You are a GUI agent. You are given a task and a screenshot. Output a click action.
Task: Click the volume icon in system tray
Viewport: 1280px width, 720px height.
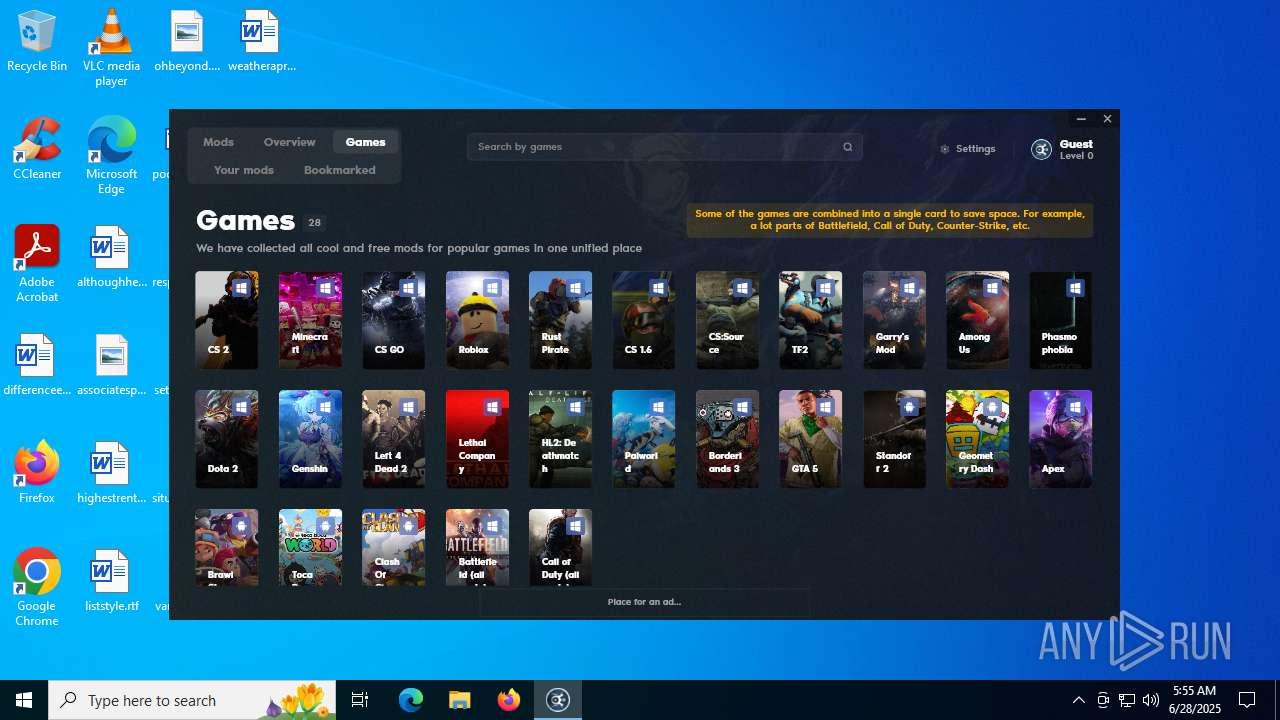coord(1151,700)
